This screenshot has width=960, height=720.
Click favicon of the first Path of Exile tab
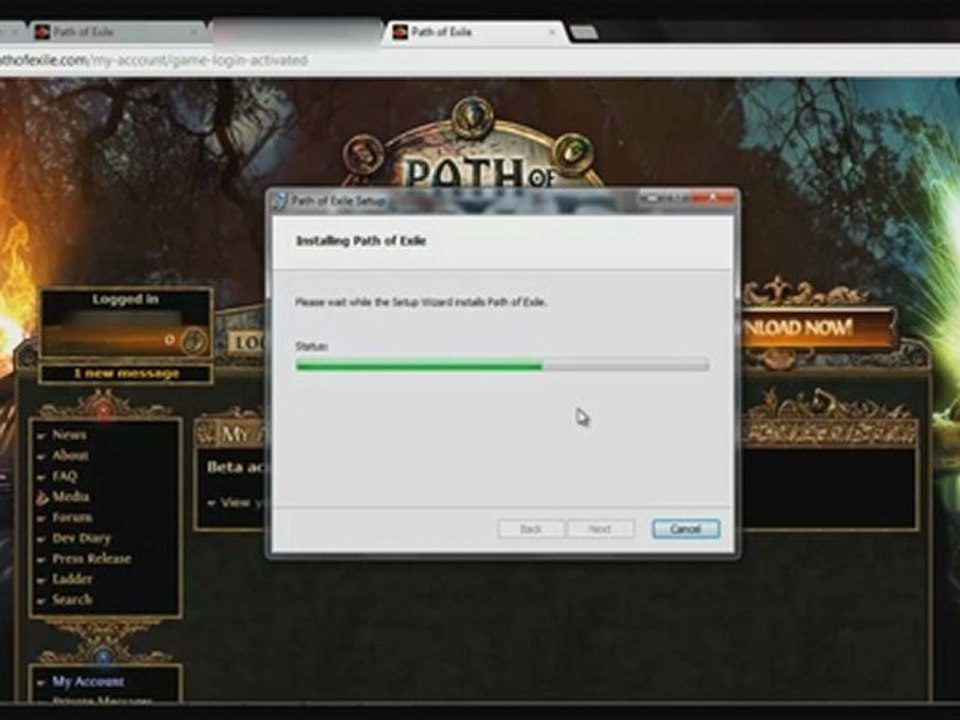pos(42,32)
